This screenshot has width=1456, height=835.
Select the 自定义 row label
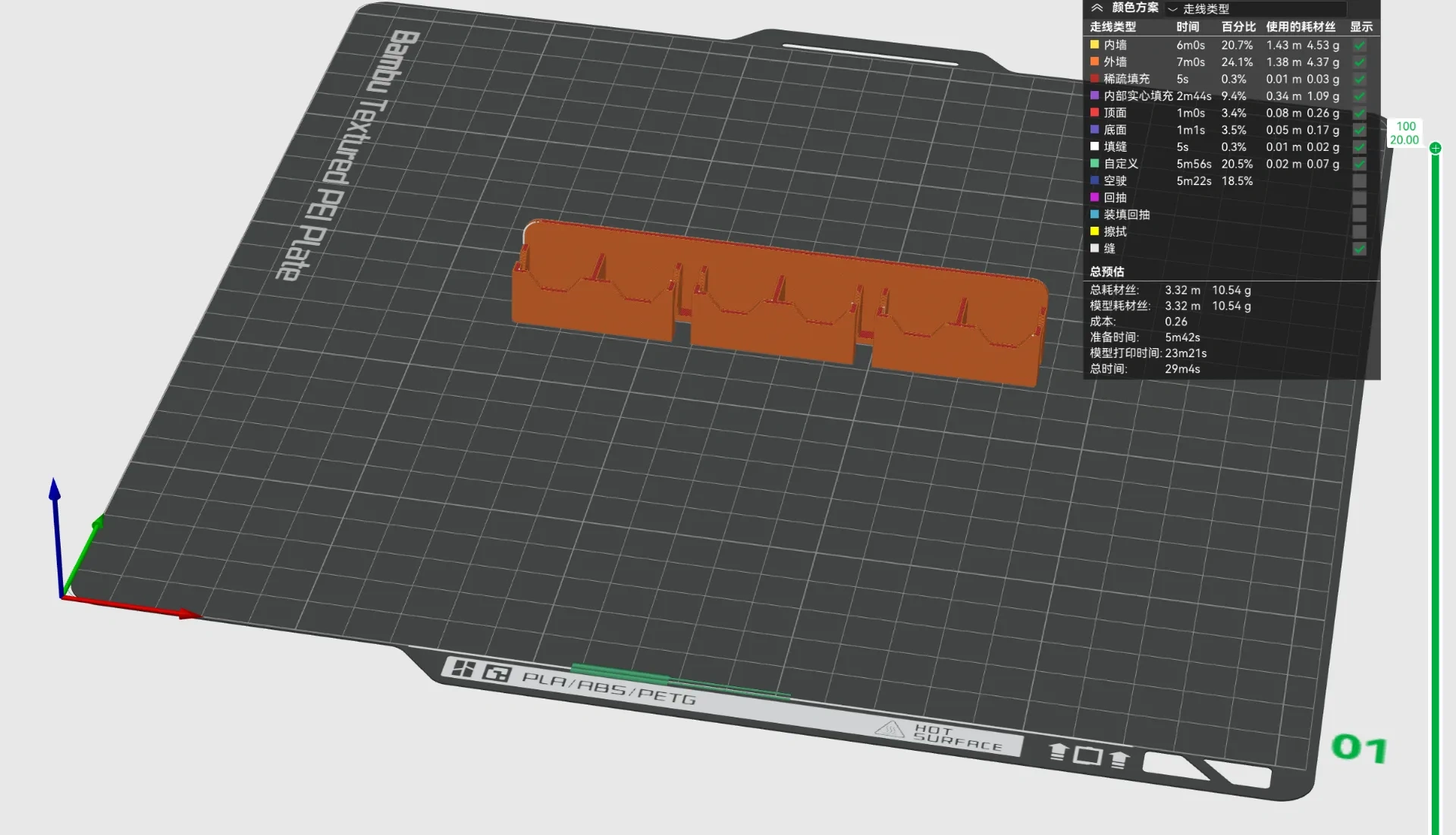pos(1121,164)
